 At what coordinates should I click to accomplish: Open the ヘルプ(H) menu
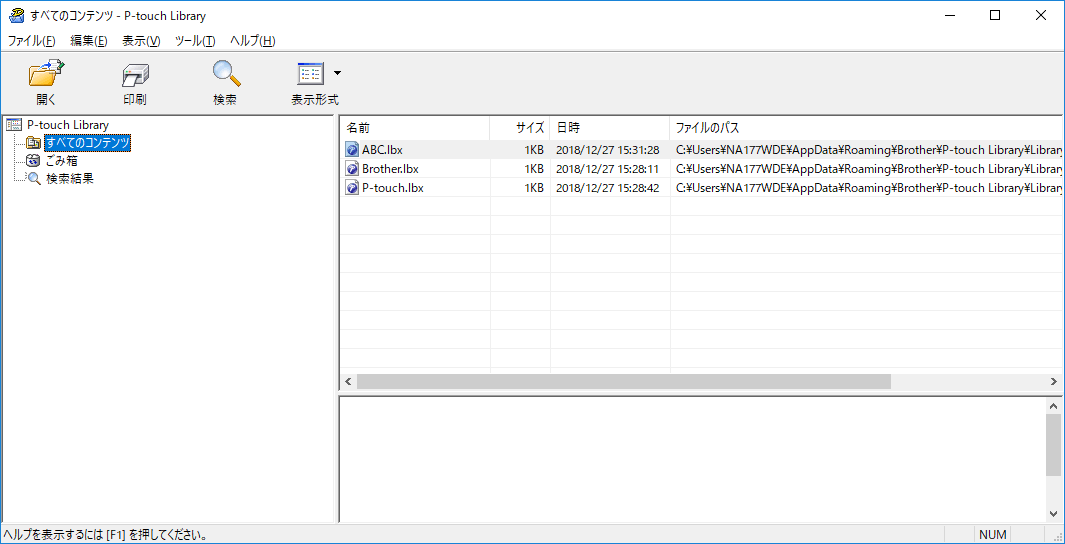pyautogui.click(x=253, y=41)
